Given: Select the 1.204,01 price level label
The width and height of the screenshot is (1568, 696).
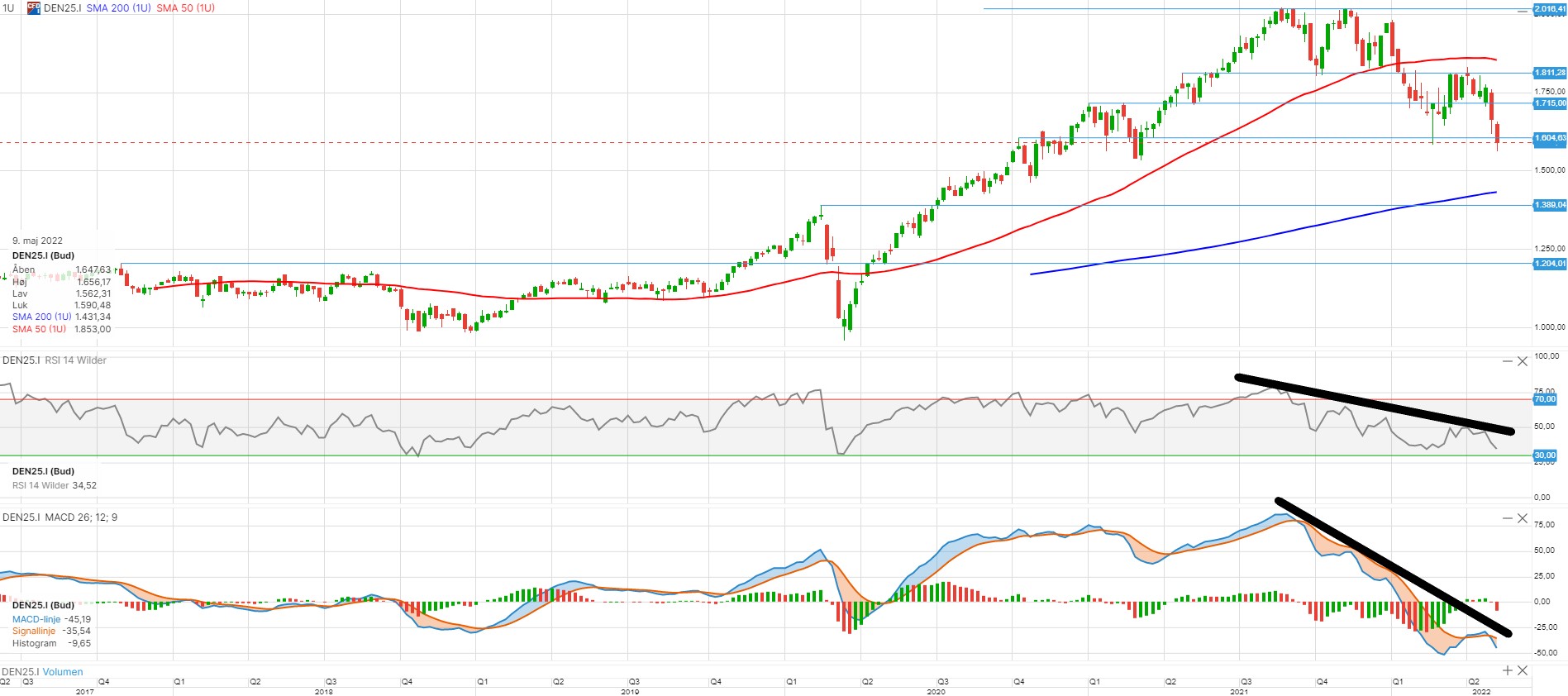Looking at the screenshot, I should [x=1550, y=264].
